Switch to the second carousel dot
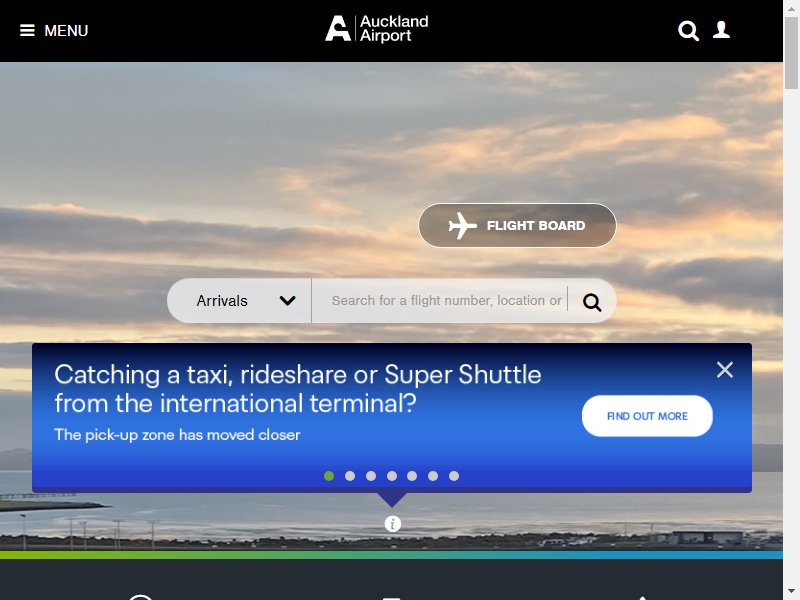 [x=350, y=476]
